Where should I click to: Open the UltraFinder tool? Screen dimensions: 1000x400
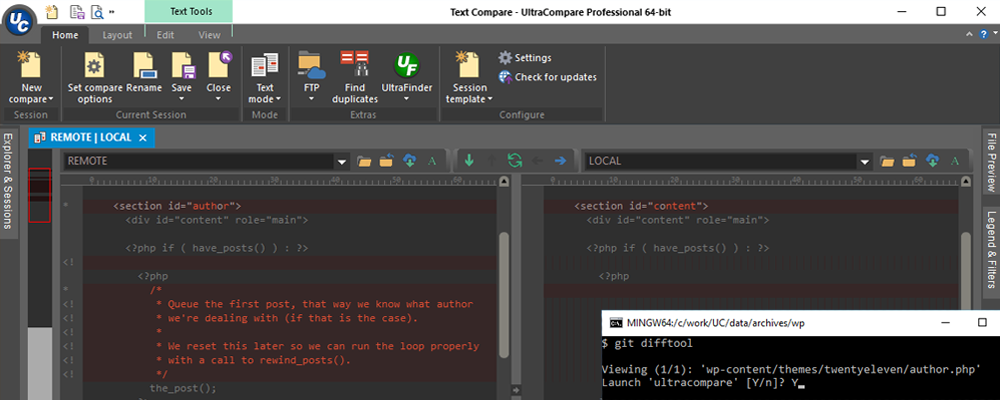click(406, 66)
